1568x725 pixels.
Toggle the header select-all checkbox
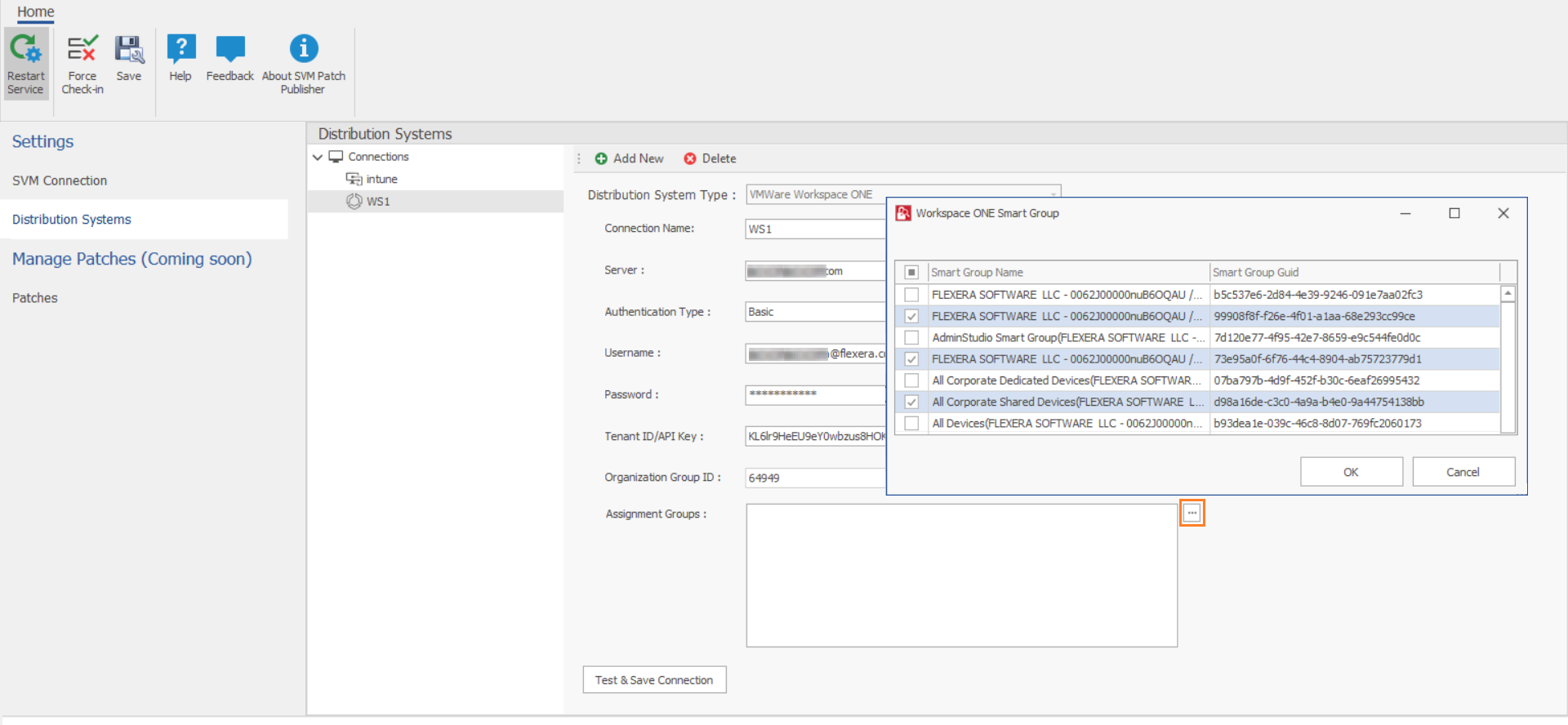coord(912,273)
